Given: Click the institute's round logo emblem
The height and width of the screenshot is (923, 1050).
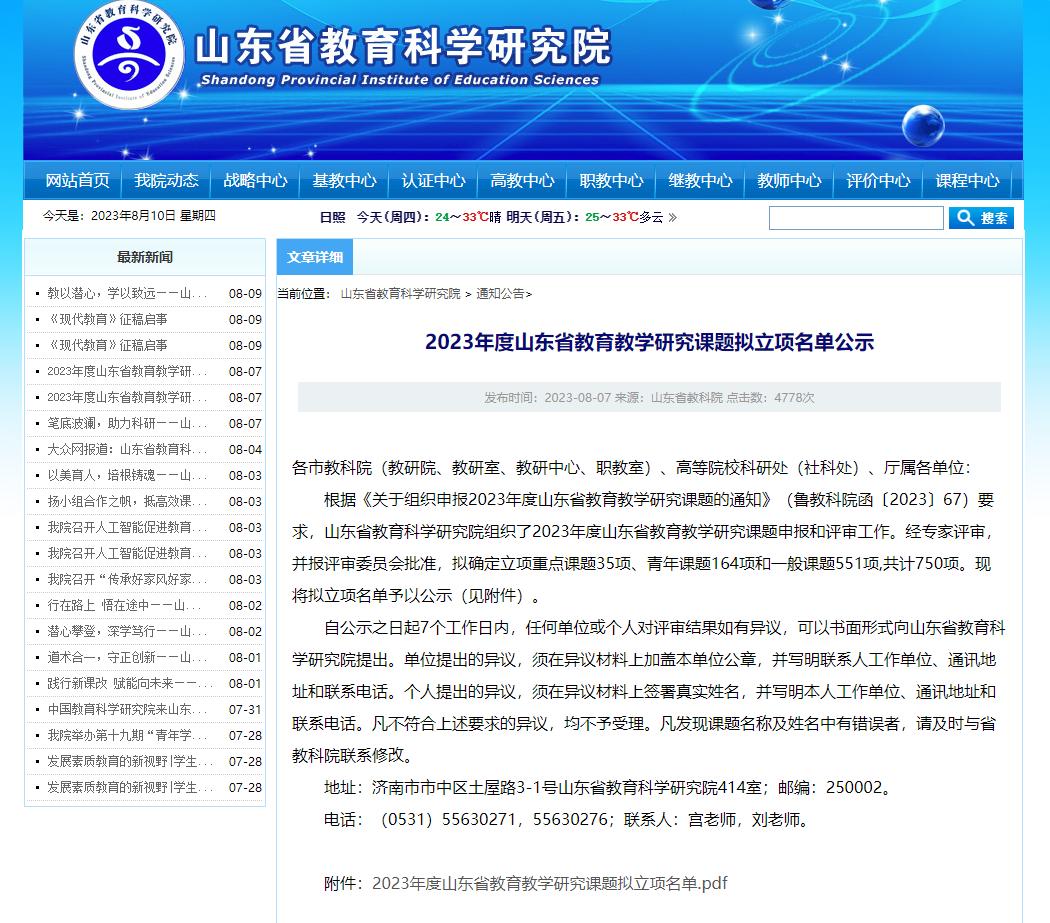Looking at the screenshot, I should click(x=129, y=55).
